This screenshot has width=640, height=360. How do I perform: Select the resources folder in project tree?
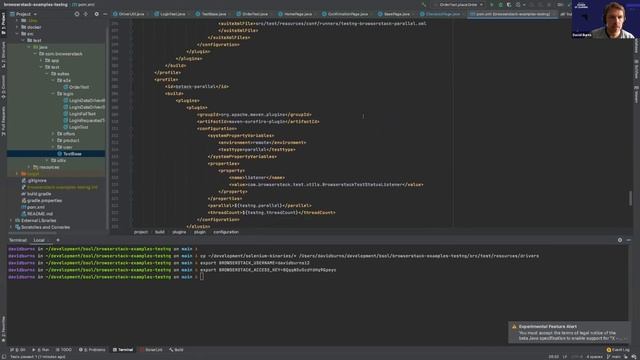point(46,167)
